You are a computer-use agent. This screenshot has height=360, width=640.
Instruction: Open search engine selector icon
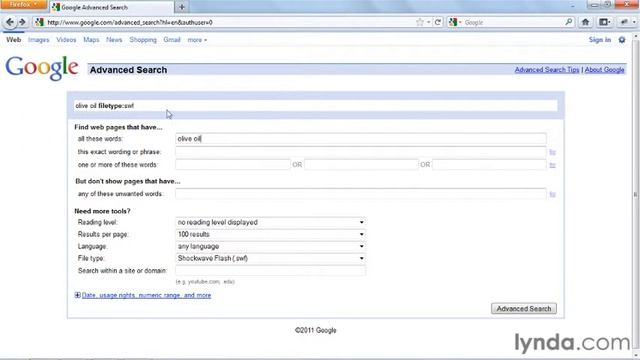tap(455, 22)
